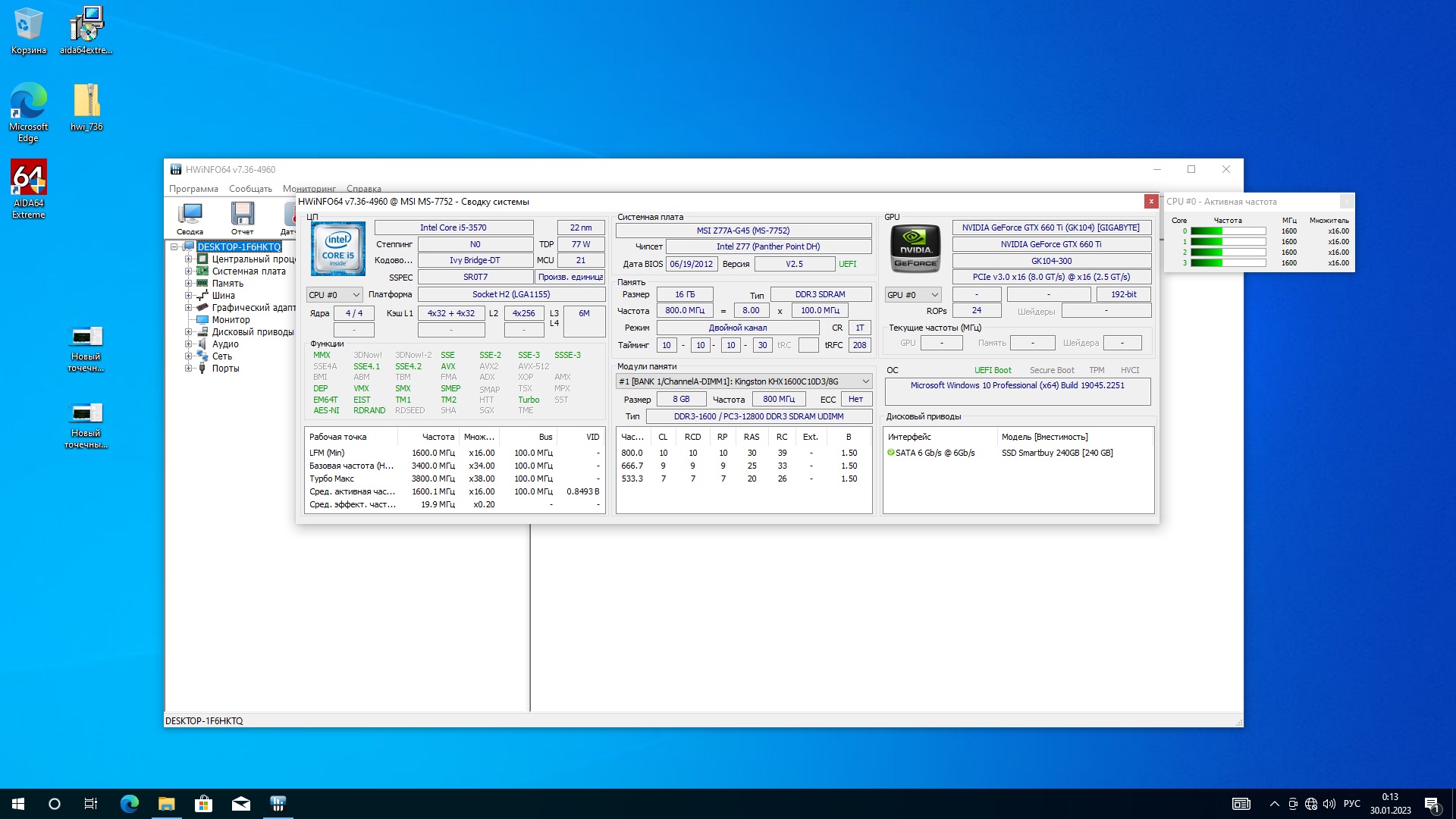This screenshot has width=1456, height=819.
Task: Open AIDA64 Extreme desktop shortcut
Action: 29,189
